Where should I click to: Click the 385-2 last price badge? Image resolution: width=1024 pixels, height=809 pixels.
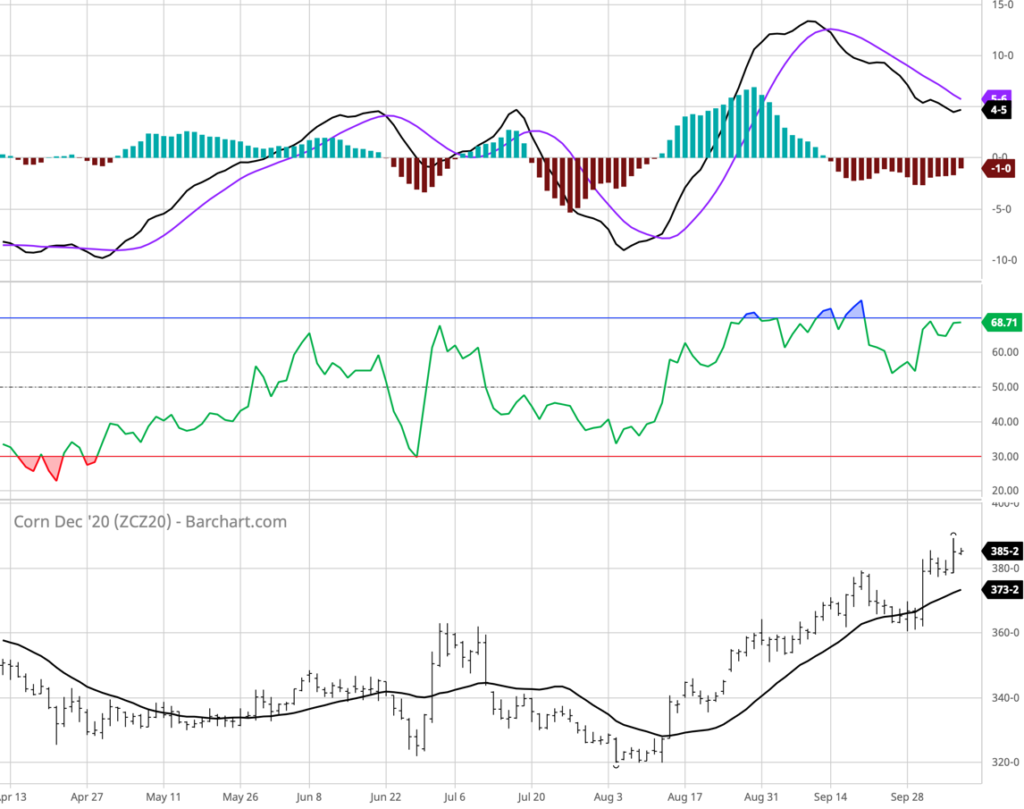pos(1003,551)
